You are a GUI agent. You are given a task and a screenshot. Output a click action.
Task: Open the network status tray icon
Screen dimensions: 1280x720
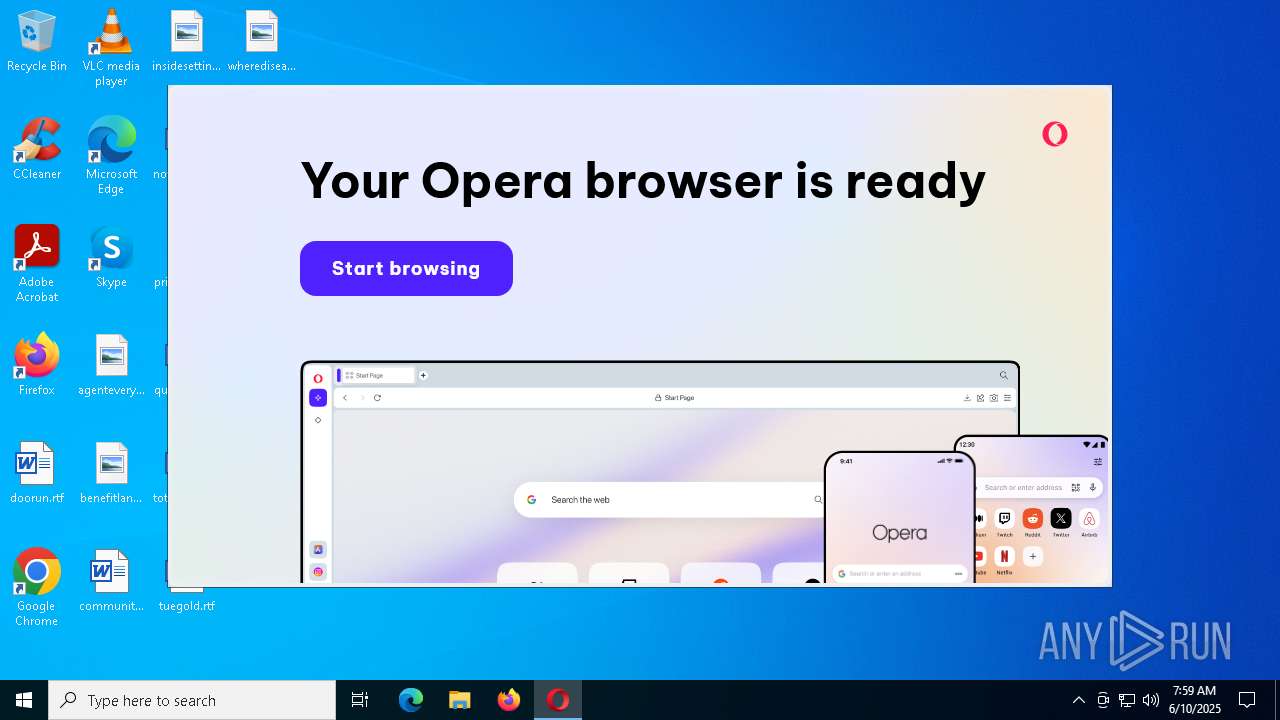pyautogui.click(x=1127, y=700)
